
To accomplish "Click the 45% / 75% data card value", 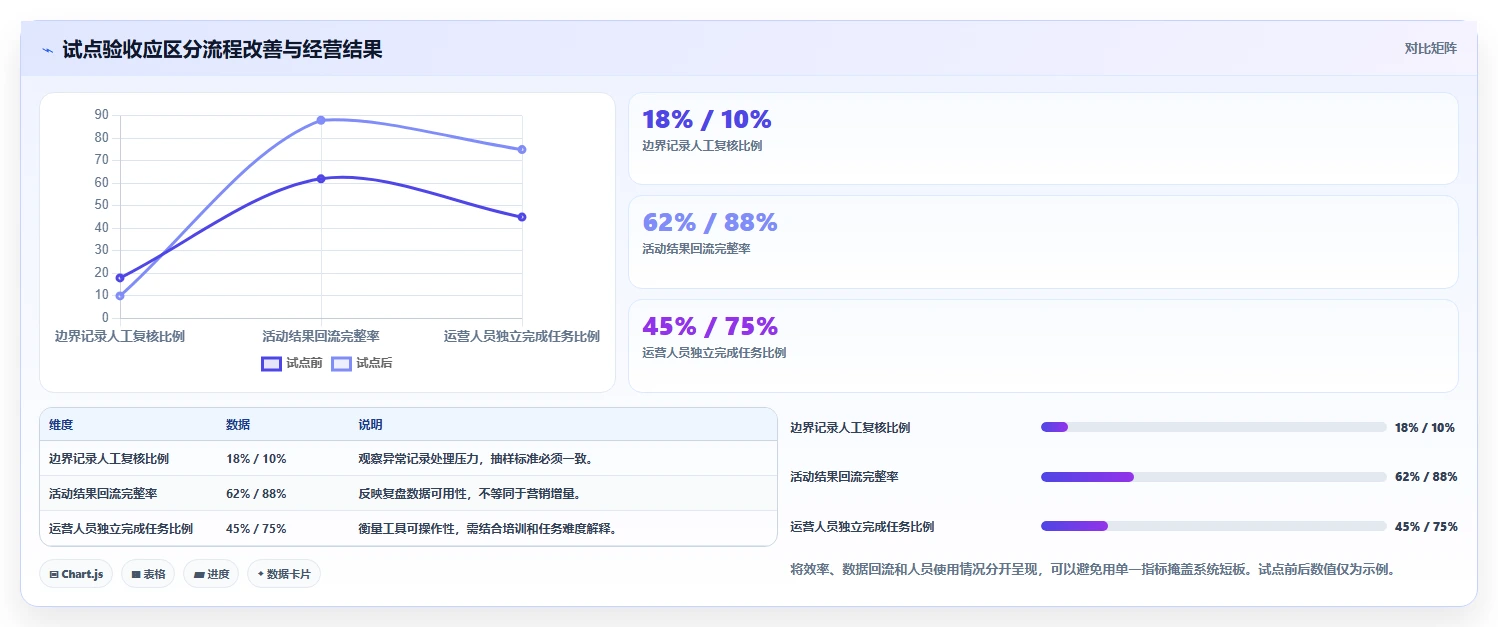I will (x=709, y=326).
